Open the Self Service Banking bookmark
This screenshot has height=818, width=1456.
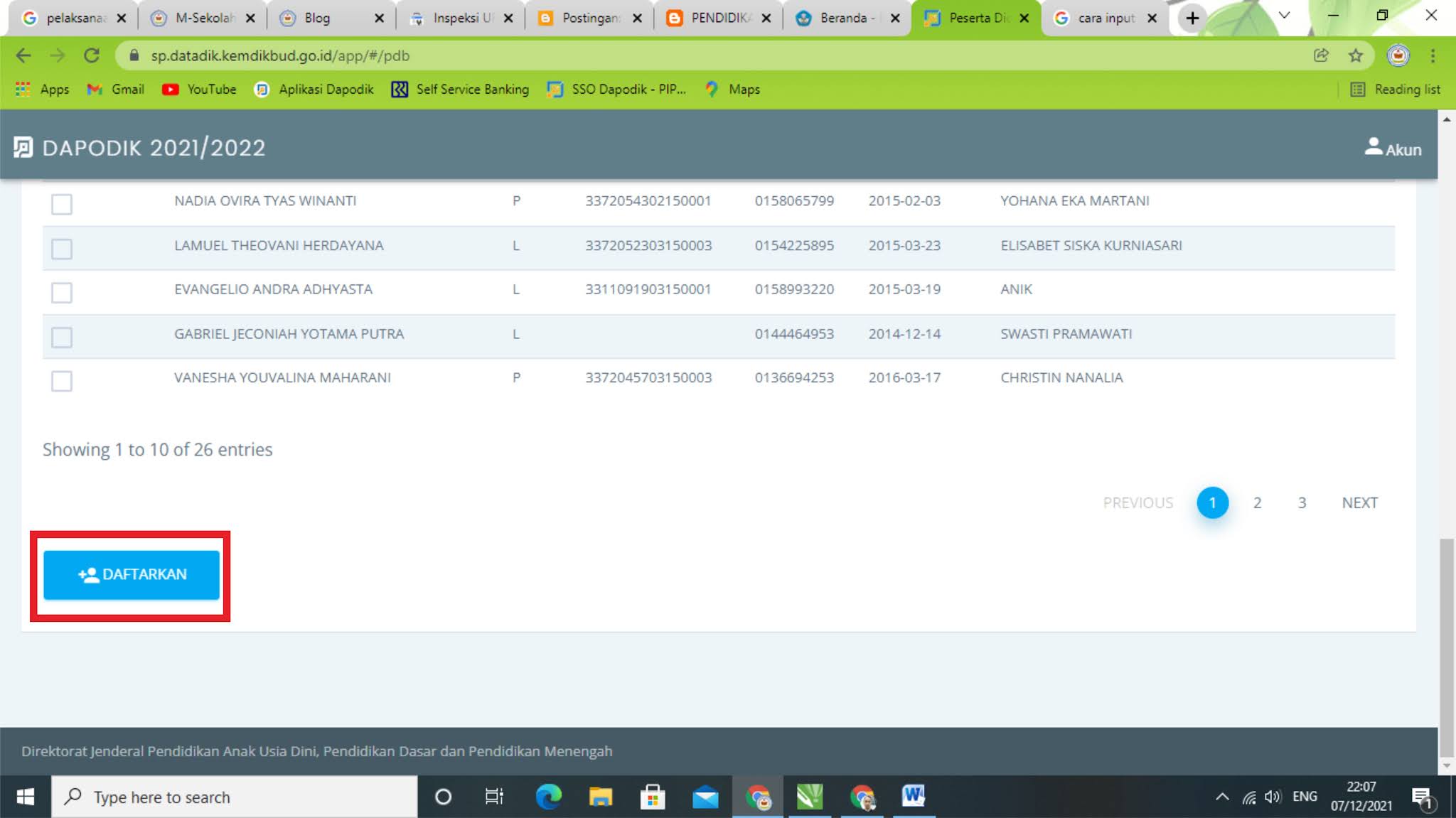point(461,89)
